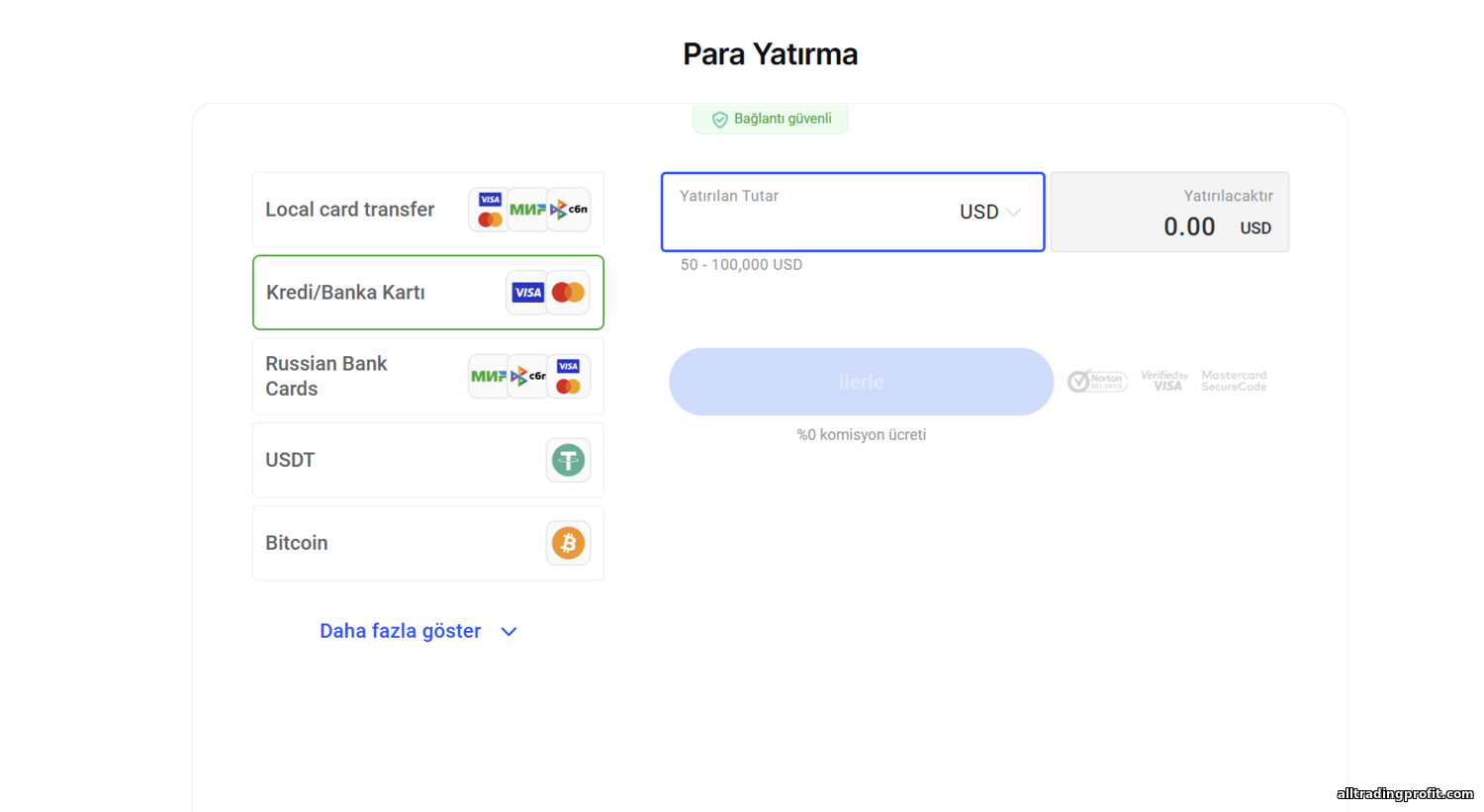Click the Verified by Visa badge
Image resolution: width=1484 pixels, height=812 pixels.
1164,381
